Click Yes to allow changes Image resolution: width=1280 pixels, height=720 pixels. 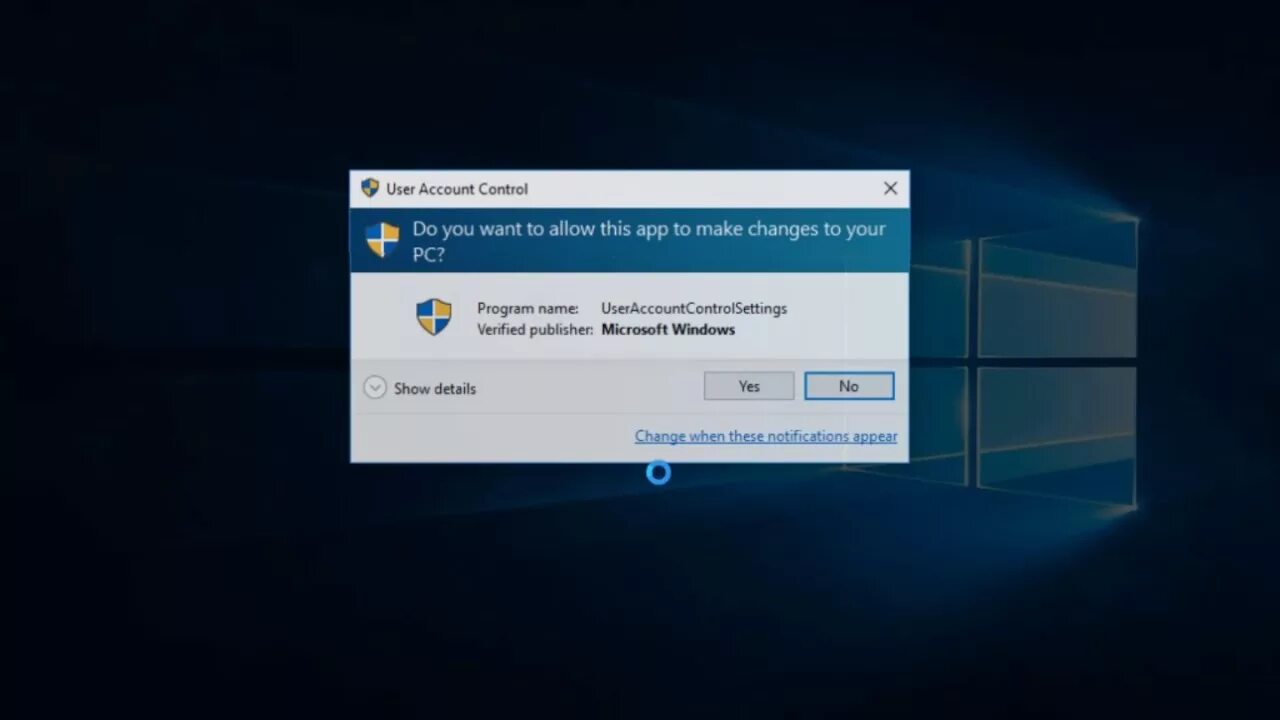[749, 386]
